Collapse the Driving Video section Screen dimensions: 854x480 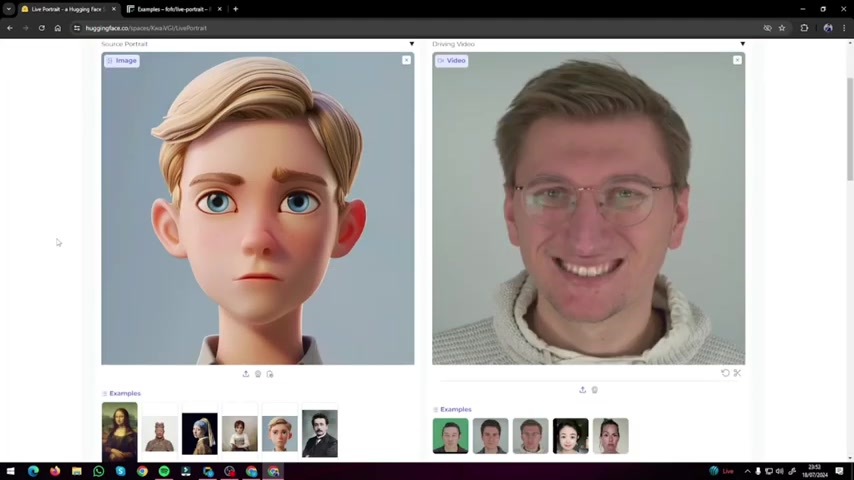(x=742, y=44)
